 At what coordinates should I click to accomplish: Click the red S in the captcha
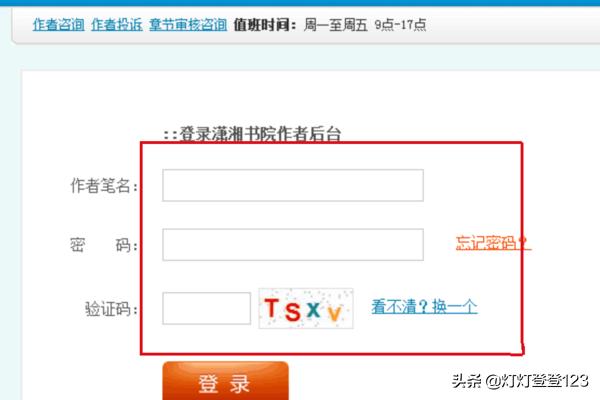[293, 311]
